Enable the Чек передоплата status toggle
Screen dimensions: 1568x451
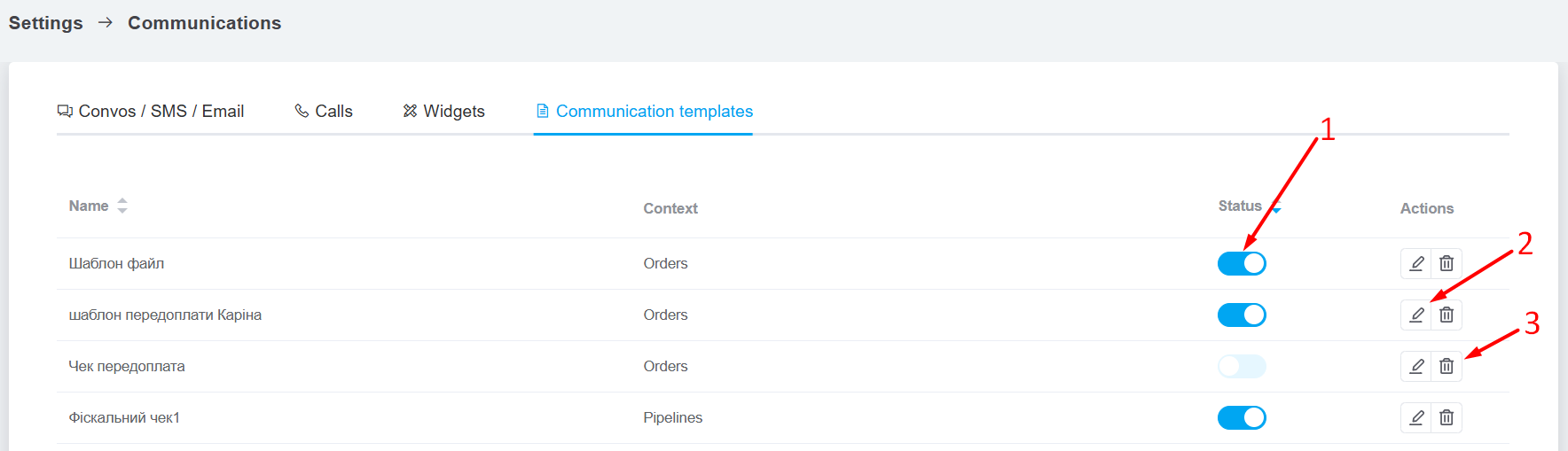(x=1242, y=366)
